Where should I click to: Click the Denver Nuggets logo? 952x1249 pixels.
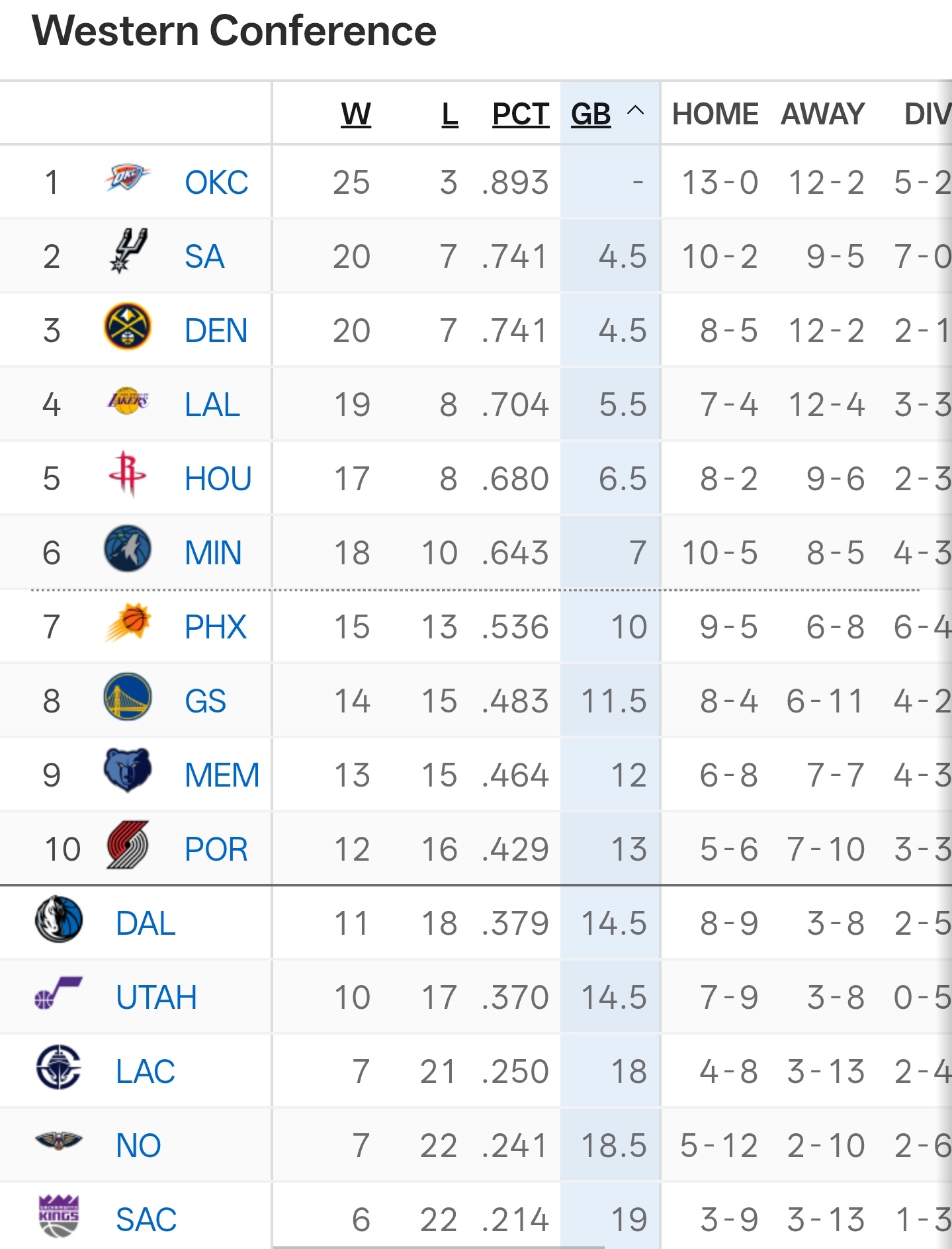pos(128,327)
